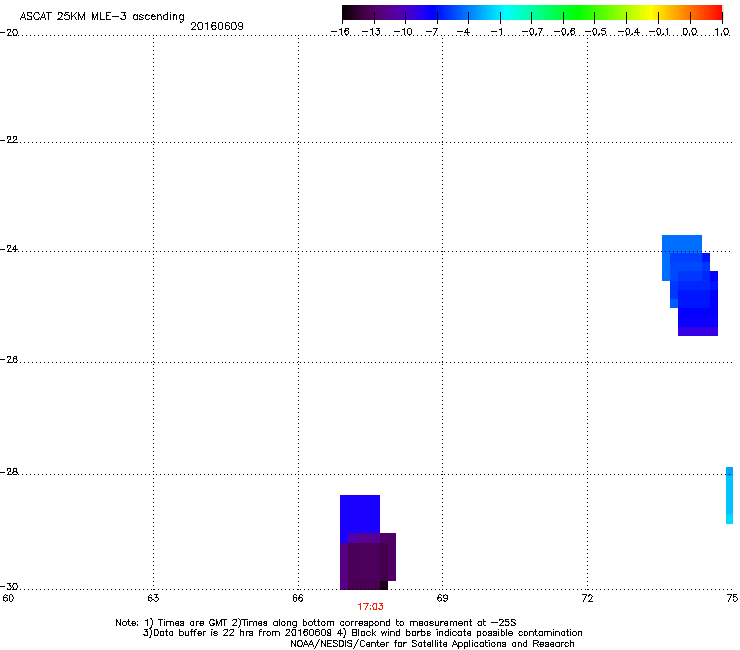Screen dimensions: 740x650
Task: Click the 66 longitude axis label
Action: point(298,599)
